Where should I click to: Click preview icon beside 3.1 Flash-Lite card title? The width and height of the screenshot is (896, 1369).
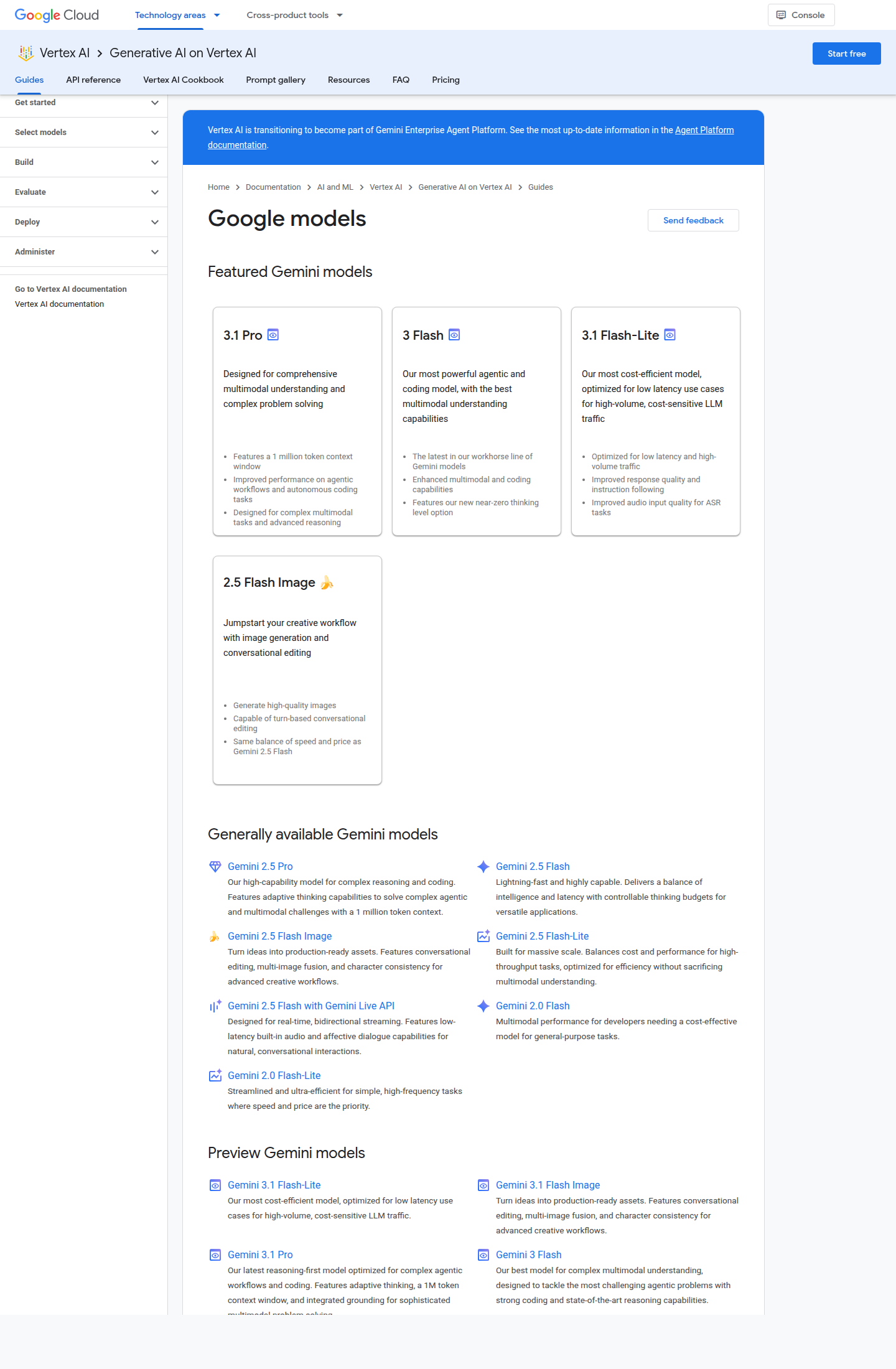coord(670,335)
